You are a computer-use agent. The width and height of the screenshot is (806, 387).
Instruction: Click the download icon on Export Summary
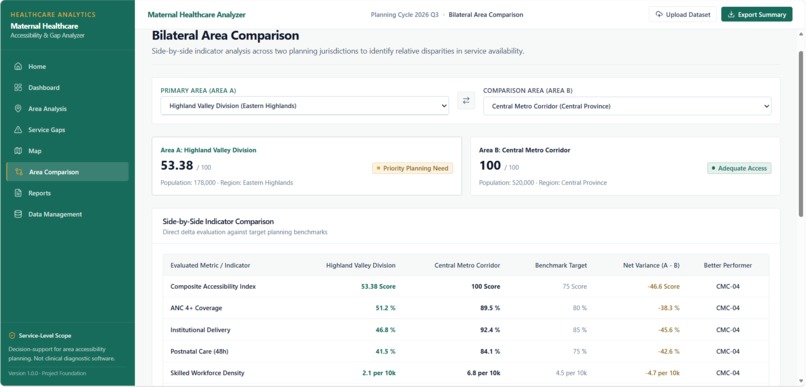point(731,14)
